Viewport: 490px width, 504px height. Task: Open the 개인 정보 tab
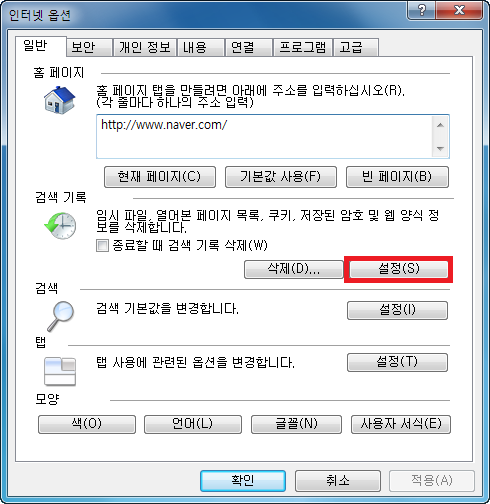pos(145,47)
